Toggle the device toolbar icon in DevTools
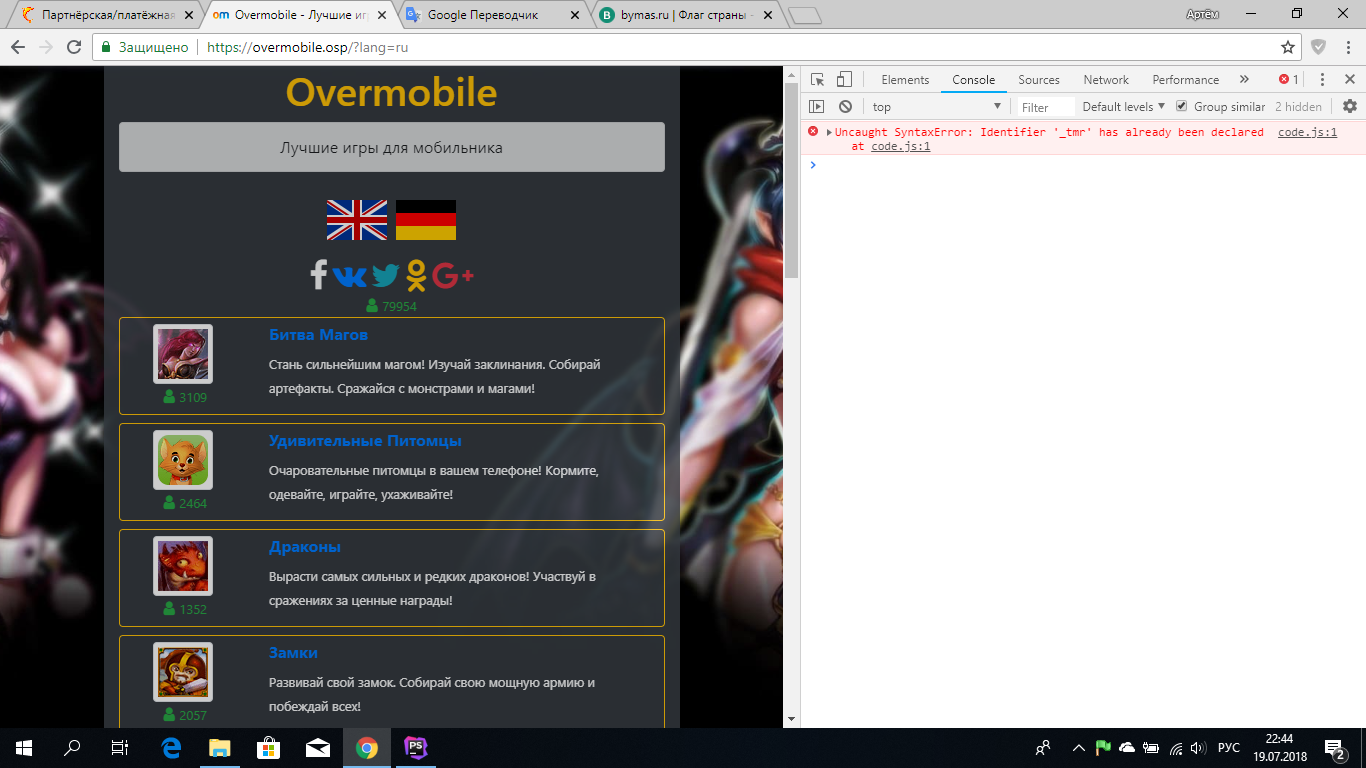The width and height of the screenshot is (1366, 768). point(844,80)
